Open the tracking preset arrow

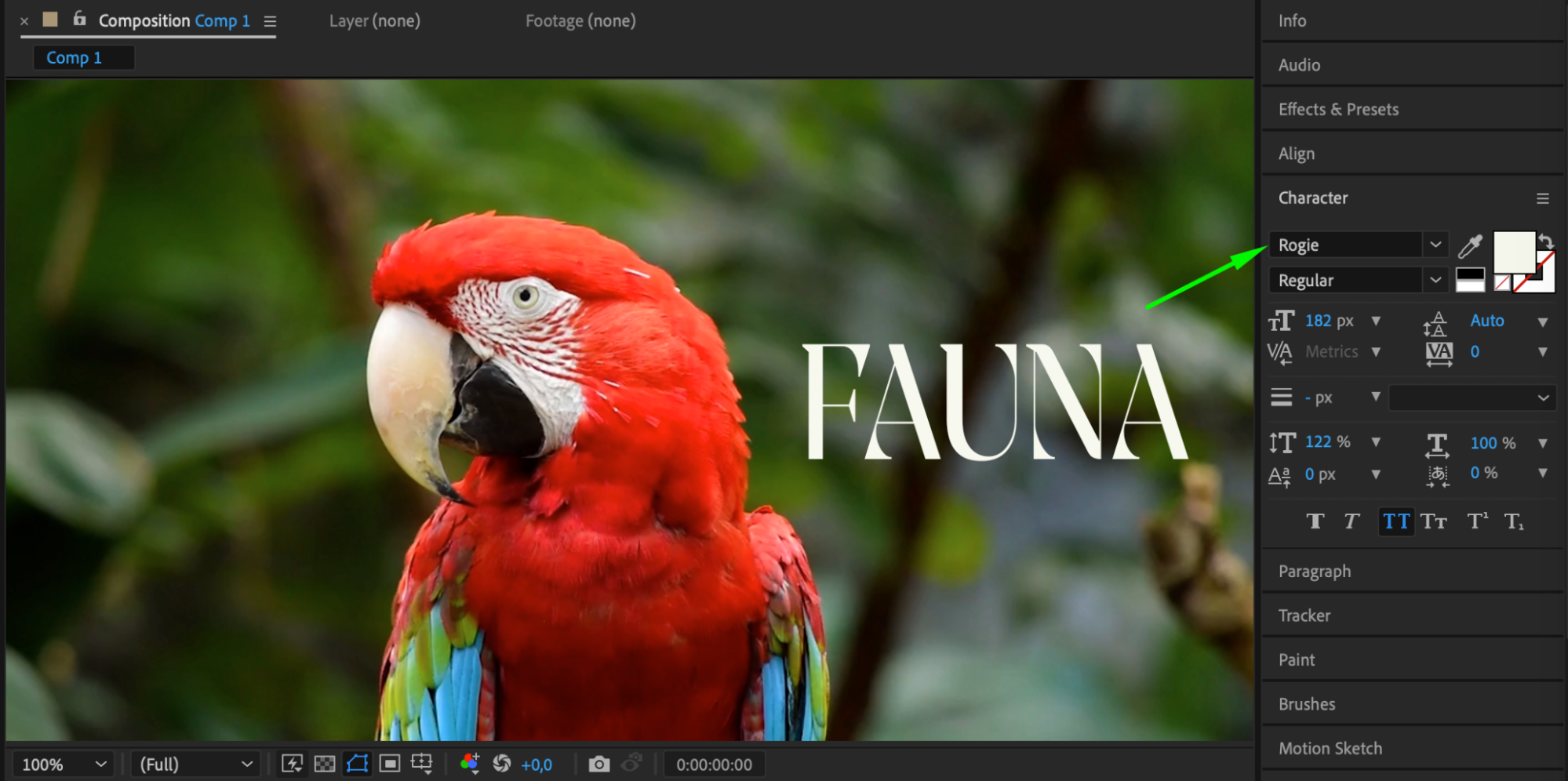point(1542,352)
